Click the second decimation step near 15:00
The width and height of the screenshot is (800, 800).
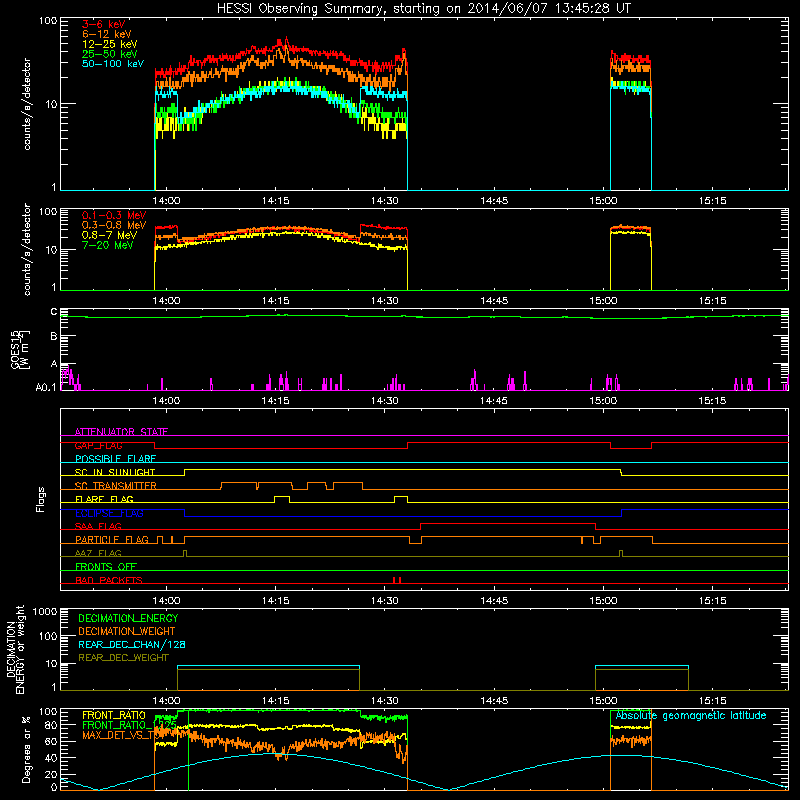click(642, 666)
